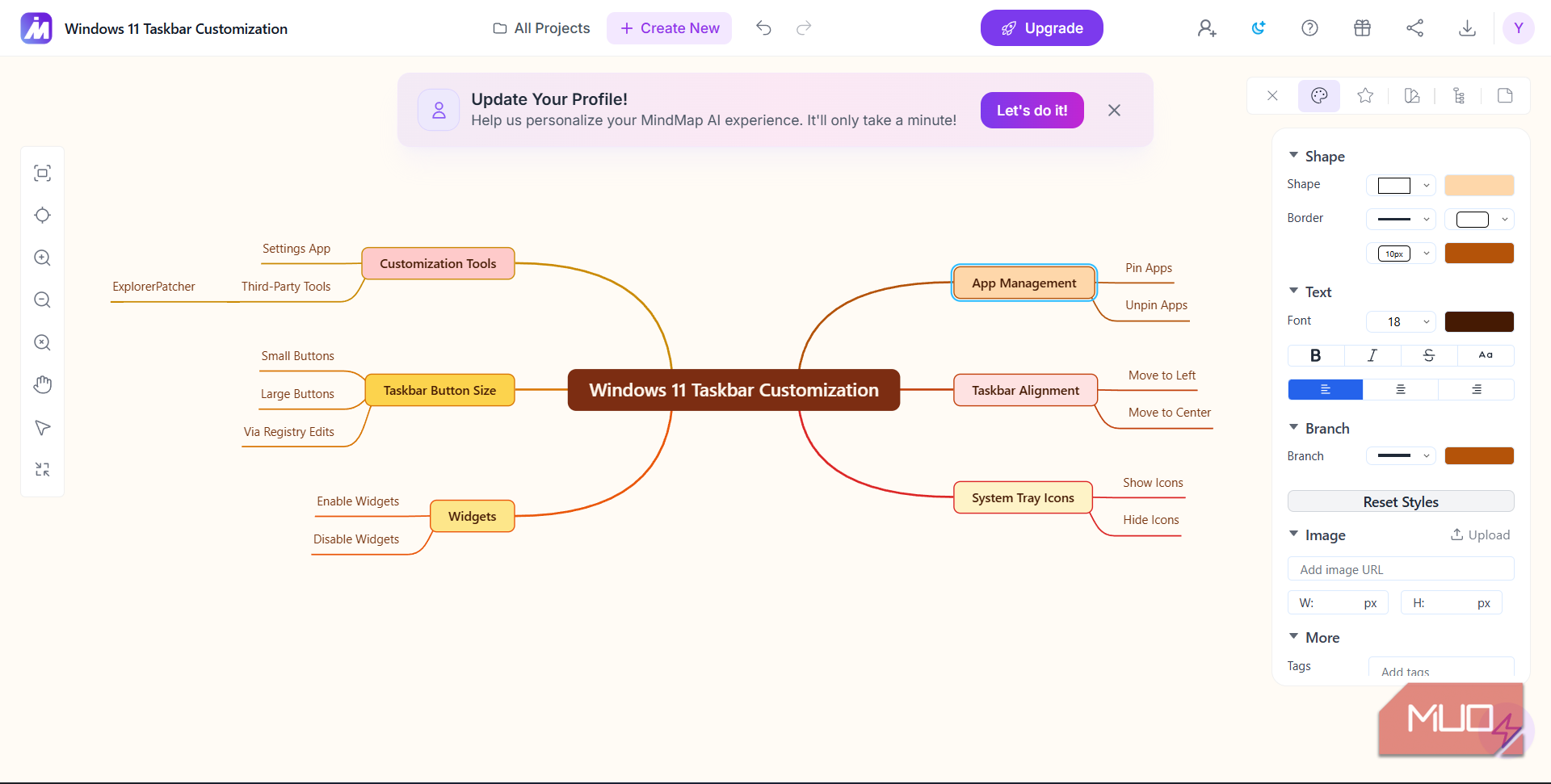Open the shape fill color swatch

click(1479, 186)
